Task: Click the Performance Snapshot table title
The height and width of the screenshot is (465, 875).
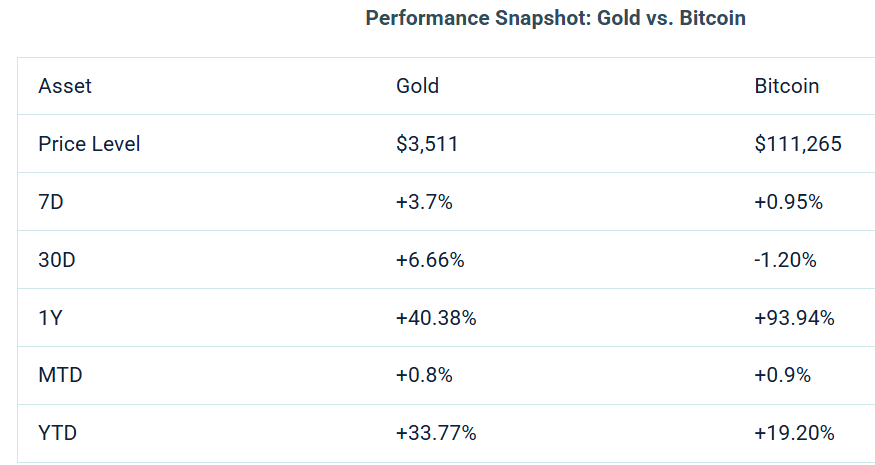Action: [555, 19]
